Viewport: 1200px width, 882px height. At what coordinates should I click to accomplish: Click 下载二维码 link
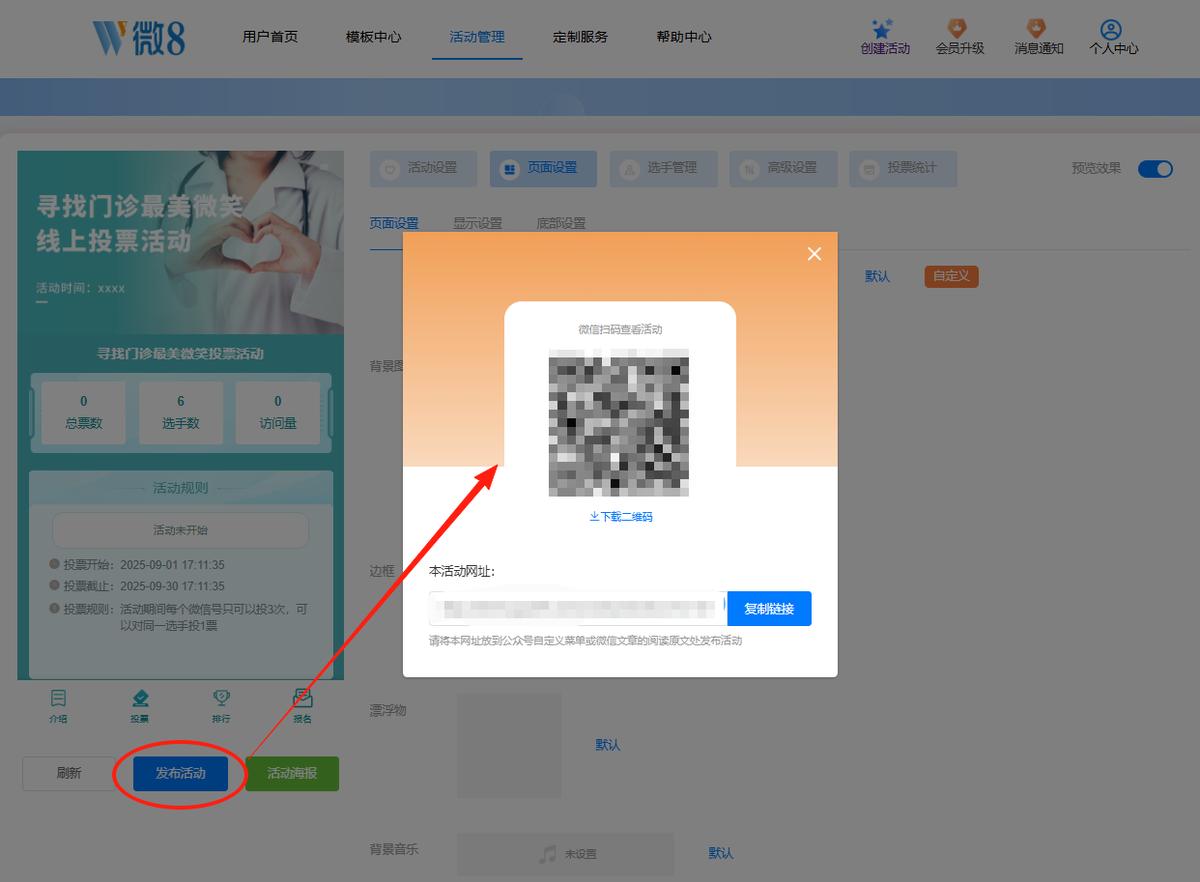(620, 517)
